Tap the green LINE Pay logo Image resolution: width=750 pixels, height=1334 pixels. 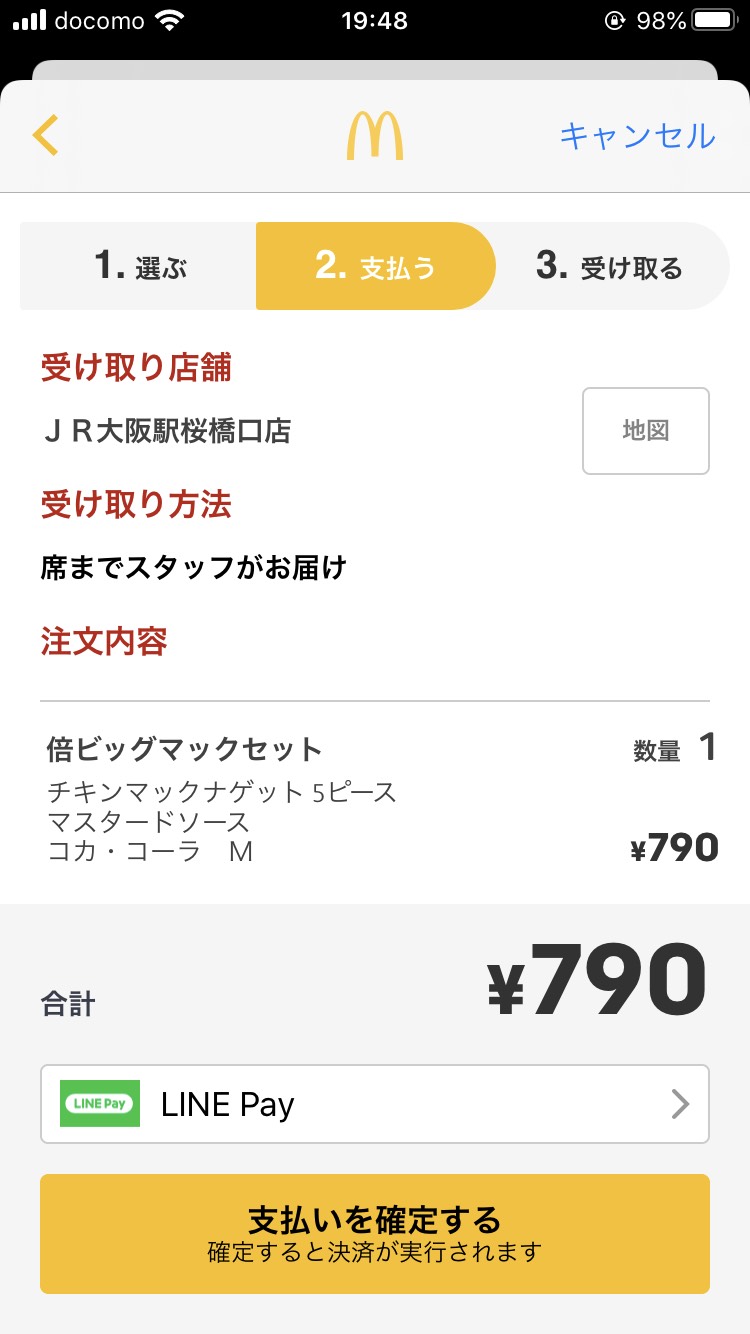[100, 1104]
